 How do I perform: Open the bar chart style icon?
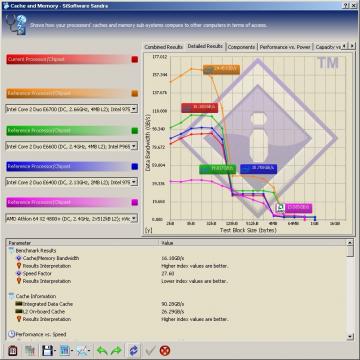(65, 350)
